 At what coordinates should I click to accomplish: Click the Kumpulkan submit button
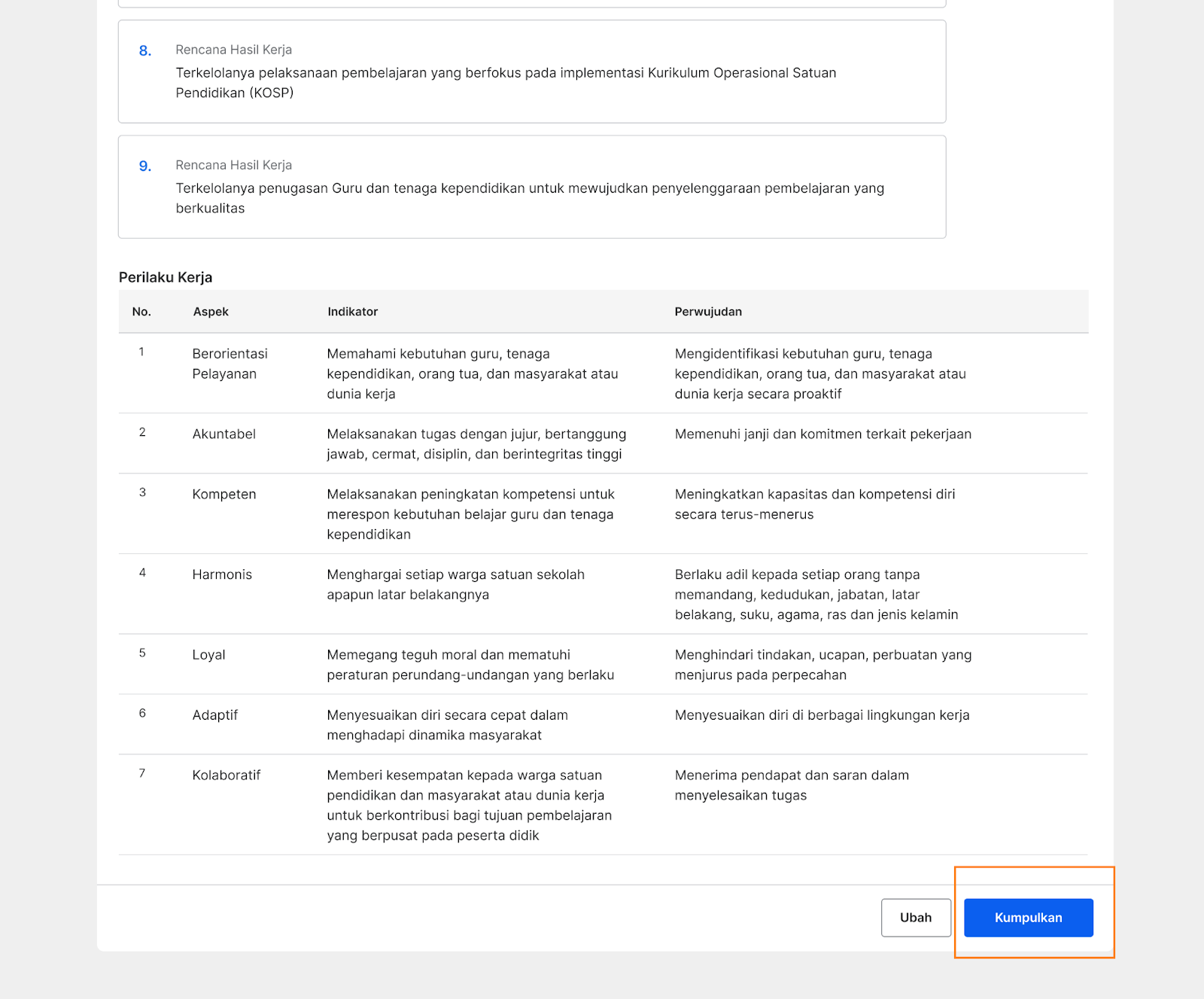click(1028, 917)
